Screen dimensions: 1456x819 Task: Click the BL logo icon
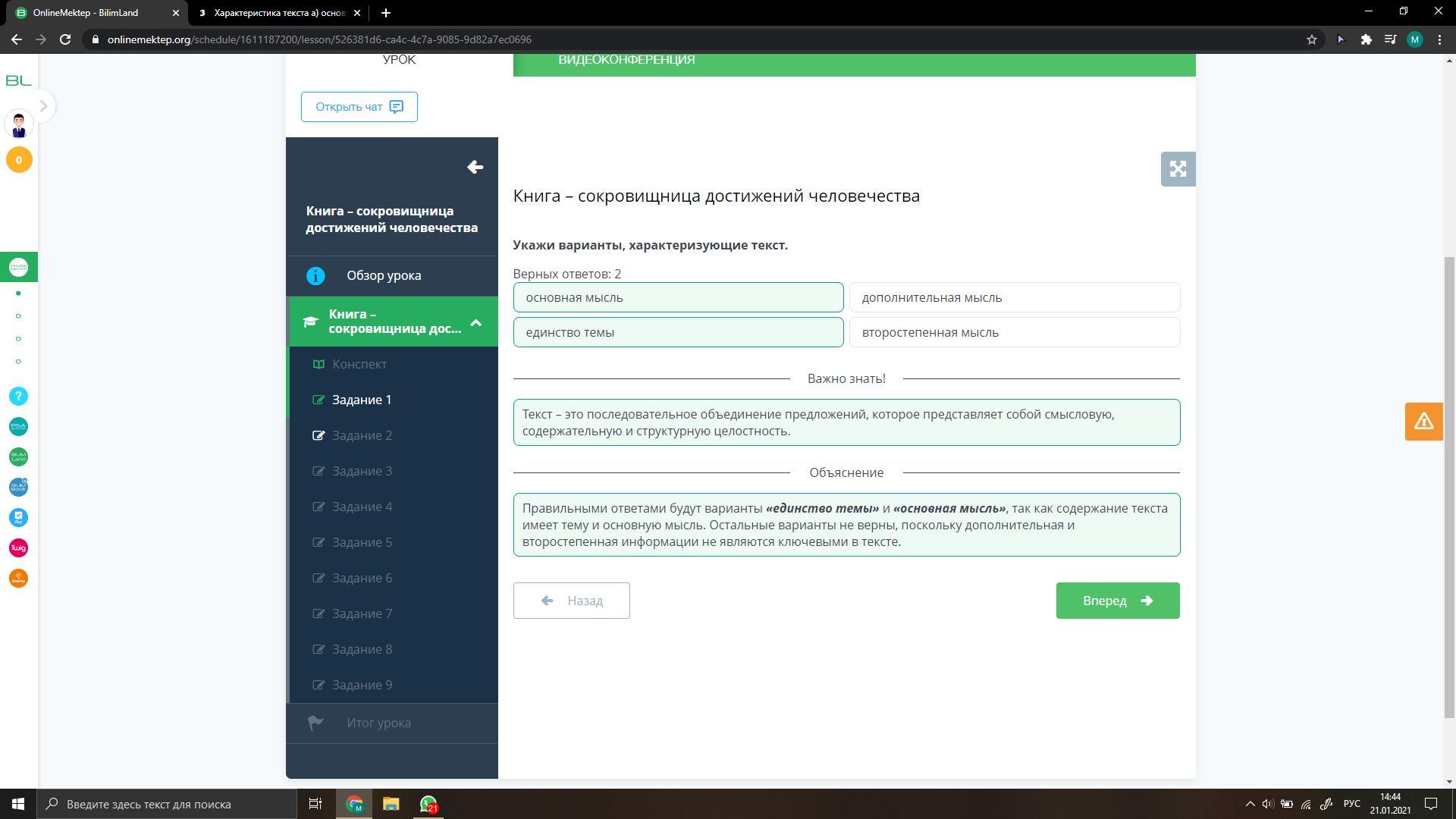pos(19,80)
